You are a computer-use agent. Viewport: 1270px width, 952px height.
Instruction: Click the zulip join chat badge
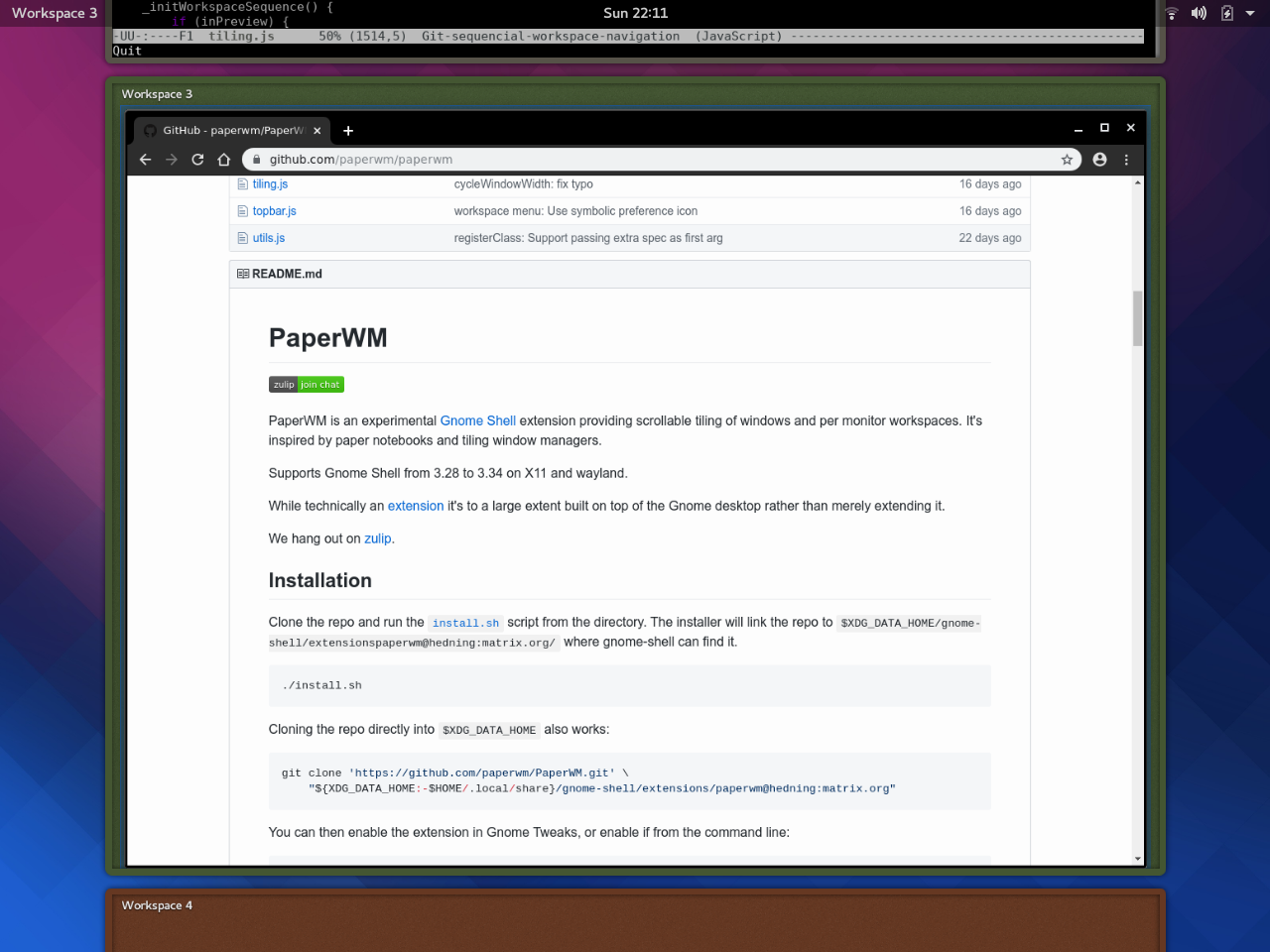click(x=306, y=385)
